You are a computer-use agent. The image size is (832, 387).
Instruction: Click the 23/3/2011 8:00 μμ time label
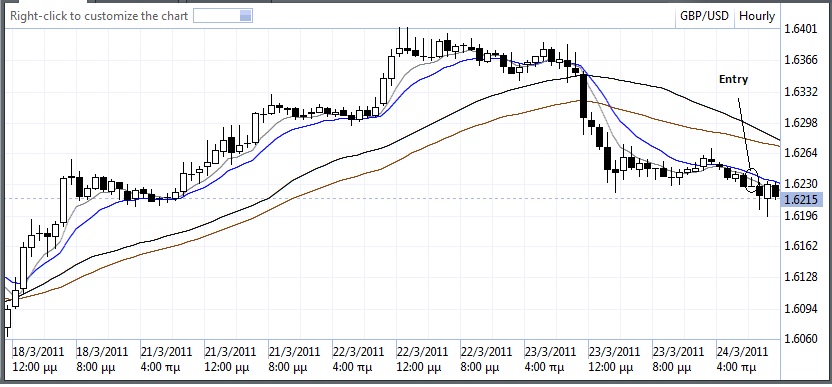pos(678,359)
